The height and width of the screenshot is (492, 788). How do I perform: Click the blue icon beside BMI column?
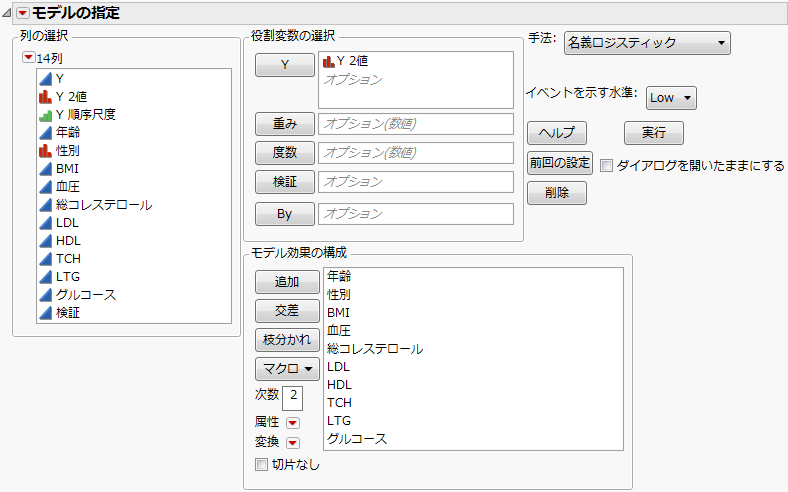pos(45,169)
